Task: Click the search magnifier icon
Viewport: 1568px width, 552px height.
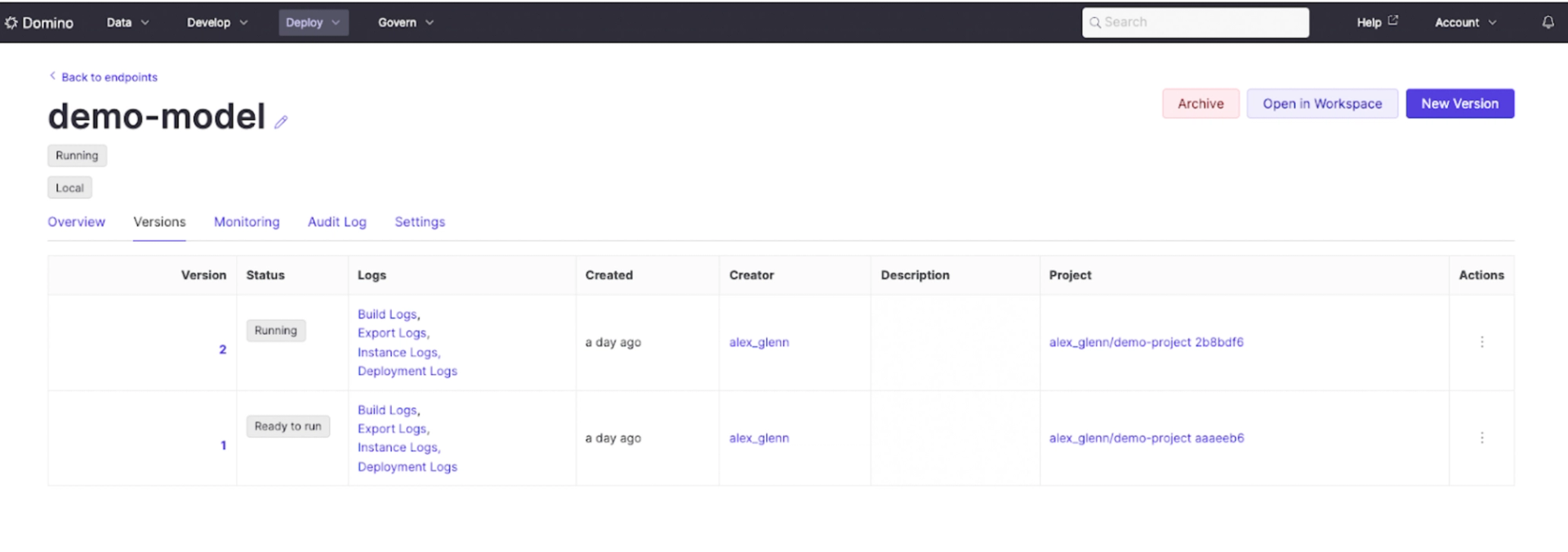Action: 1095,22
